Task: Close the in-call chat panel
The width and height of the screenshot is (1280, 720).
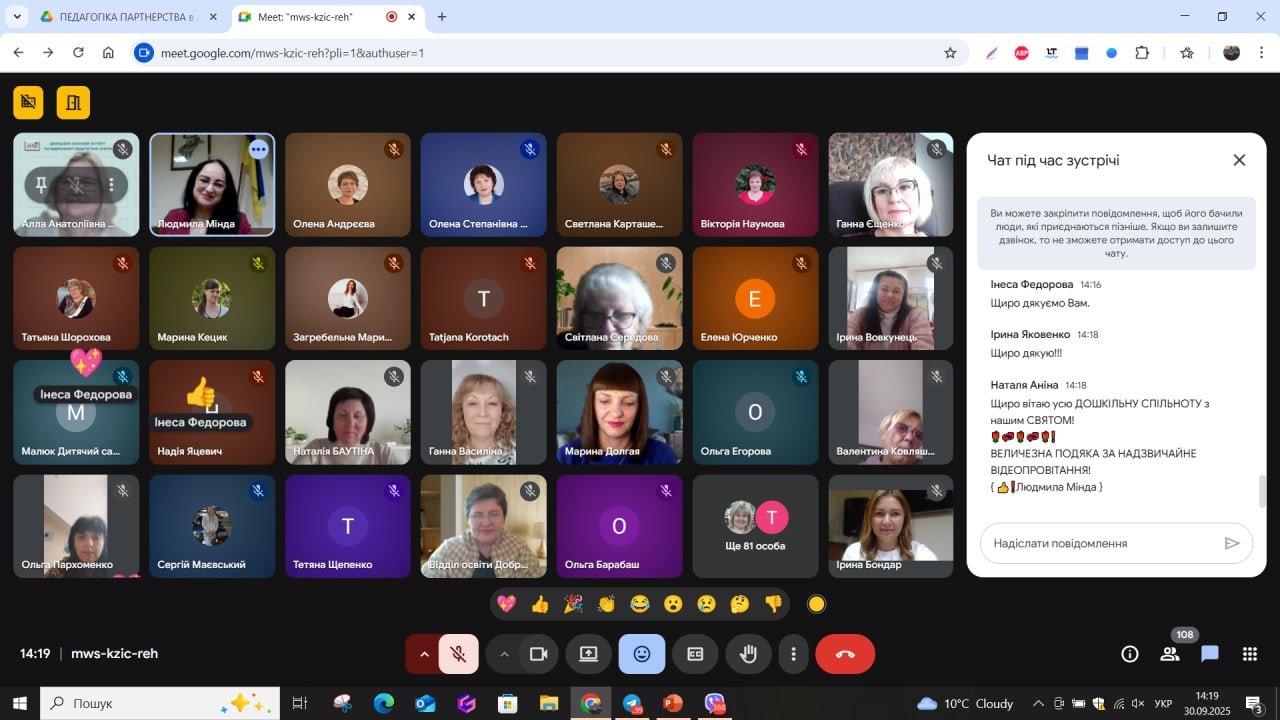Action: click(1239, 160)
